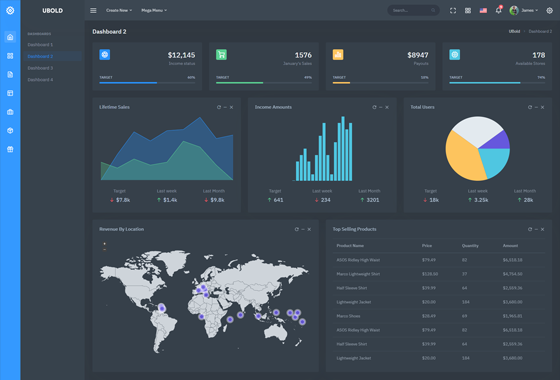
Task: Collapse the Revenue By Location card
Action: [303, 229]
